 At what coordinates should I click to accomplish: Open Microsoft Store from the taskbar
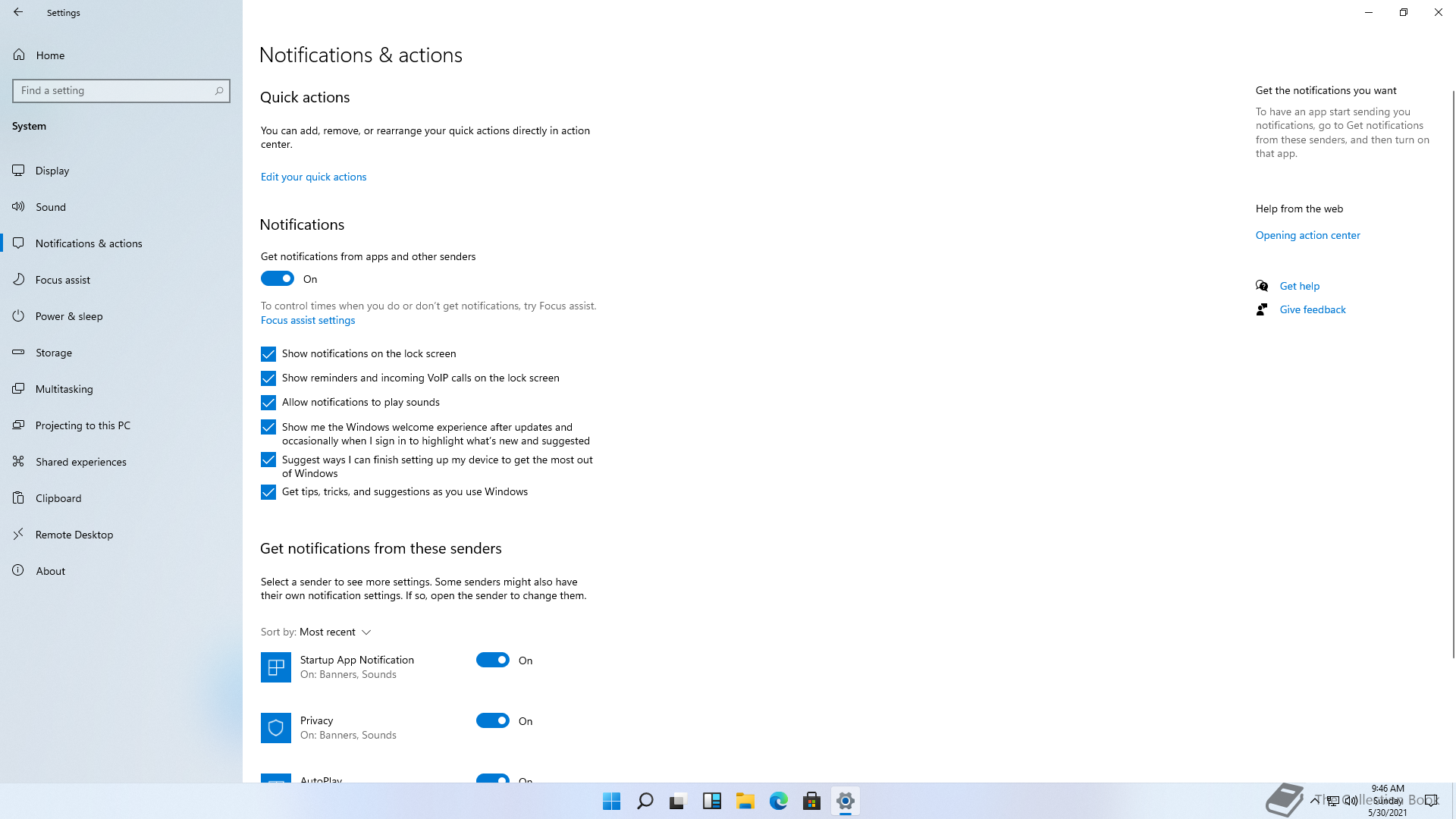[812, 801]
